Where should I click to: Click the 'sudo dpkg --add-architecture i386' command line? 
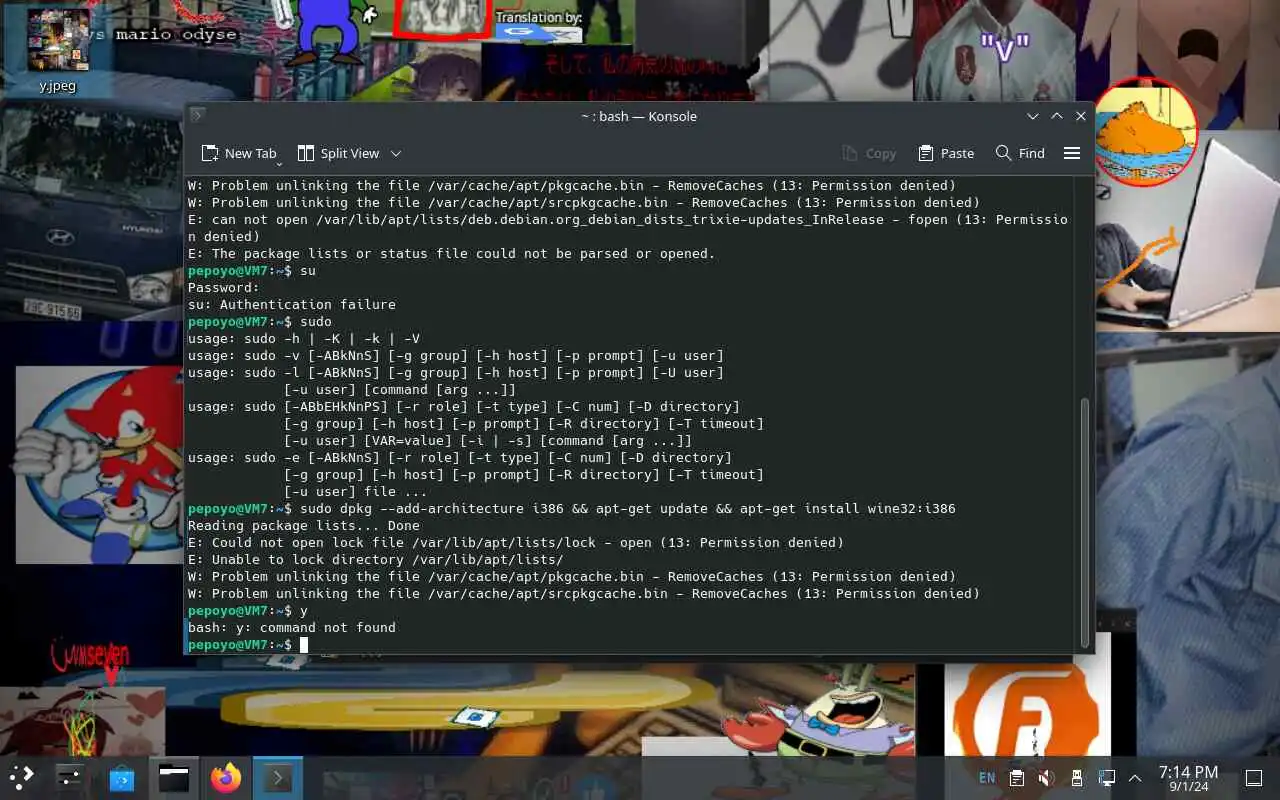(x=571, y=509)
